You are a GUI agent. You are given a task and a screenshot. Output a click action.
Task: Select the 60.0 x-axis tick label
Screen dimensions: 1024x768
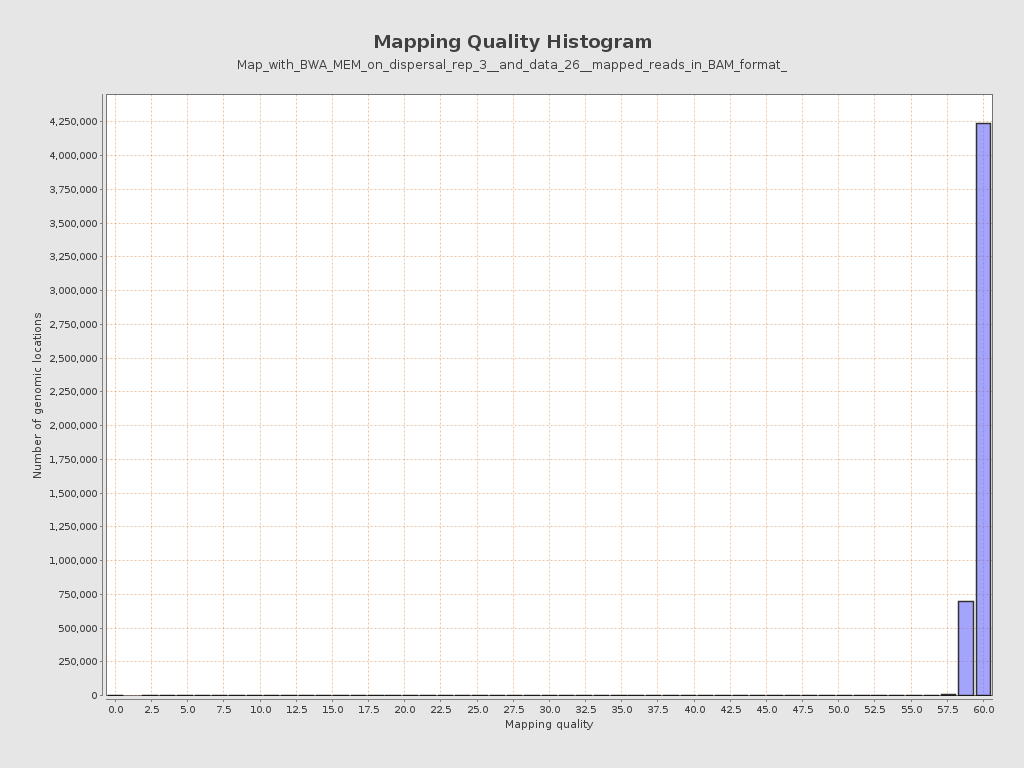click(x=984, y=706)
